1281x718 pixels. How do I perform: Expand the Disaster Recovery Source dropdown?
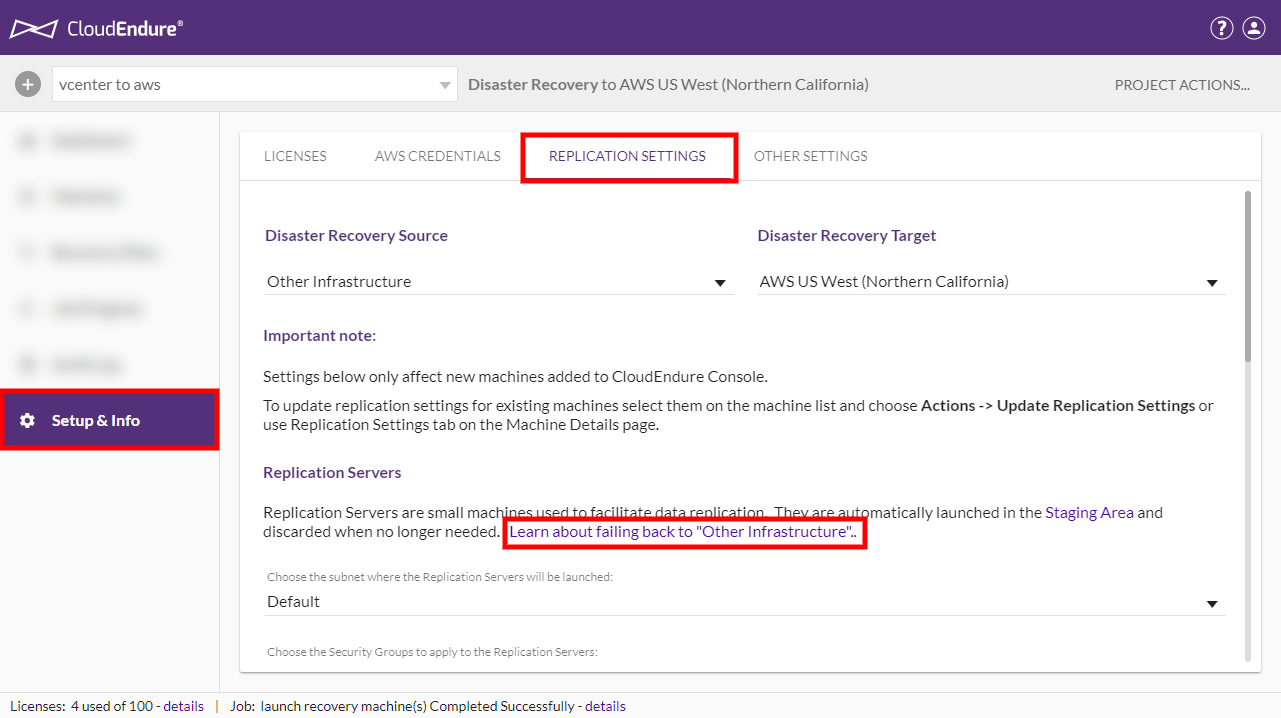497,282
